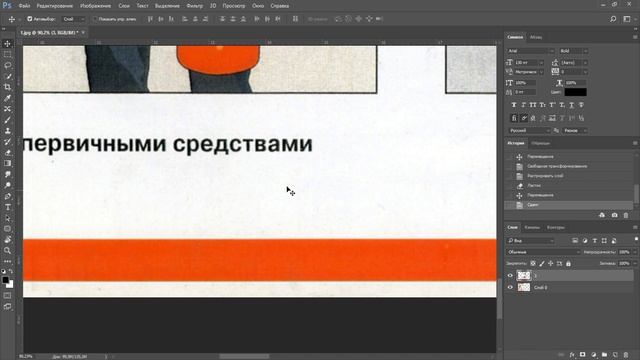Screen dimensions: 640x360
Task: Switch to the Каналы tab
Action: 532,227
